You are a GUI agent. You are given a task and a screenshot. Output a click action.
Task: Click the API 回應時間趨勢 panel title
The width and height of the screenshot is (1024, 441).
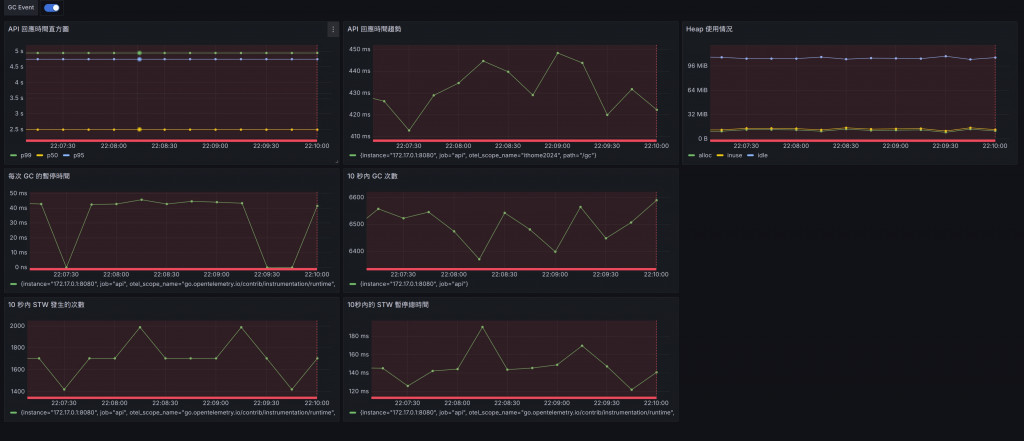(x=375, y=29)
